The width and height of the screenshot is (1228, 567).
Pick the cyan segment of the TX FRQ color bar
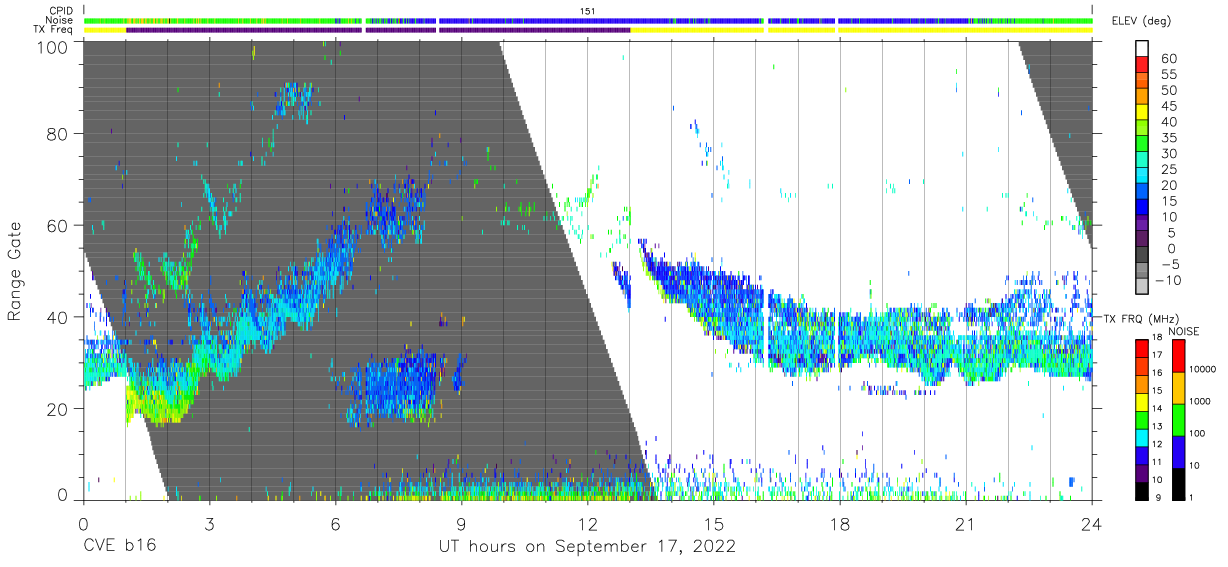coord(1141,439)
